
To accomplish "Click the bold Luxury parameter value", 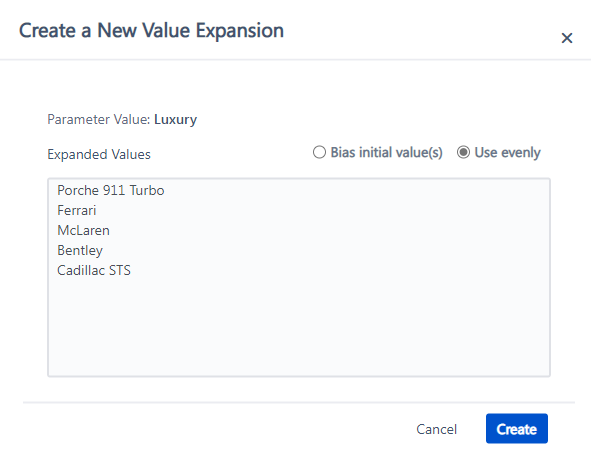I will 175,119.
